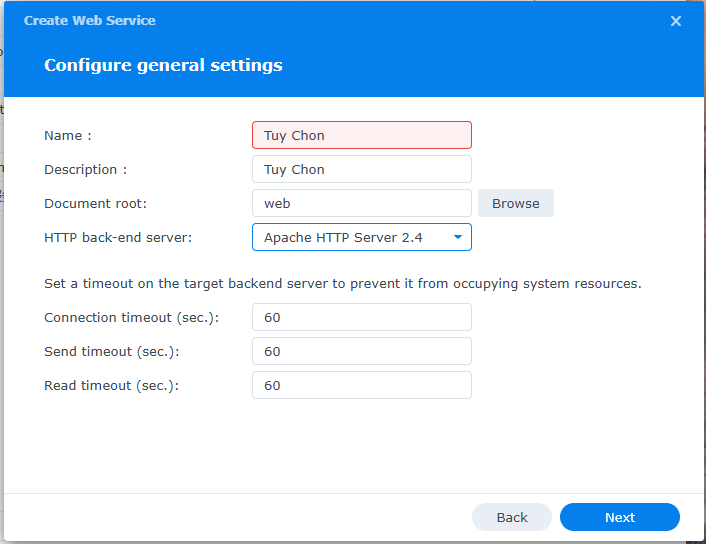Screen dimensions: 706x544
Task: Focus the Name field containing Tuy Chon
Action: tap(361, 135)
